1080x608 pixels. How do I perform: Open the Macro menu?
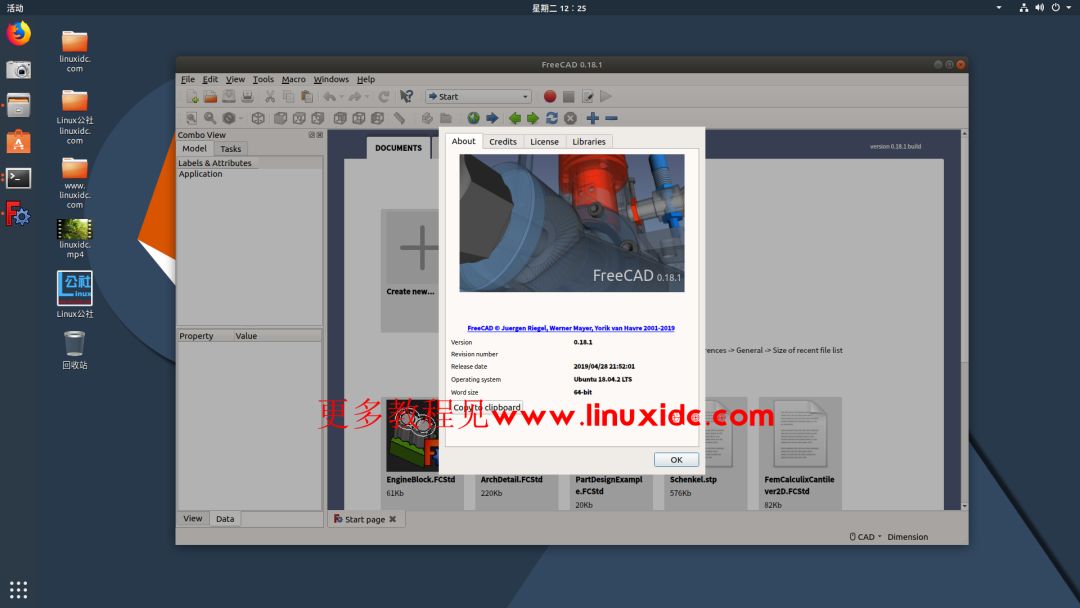point(294,79)
